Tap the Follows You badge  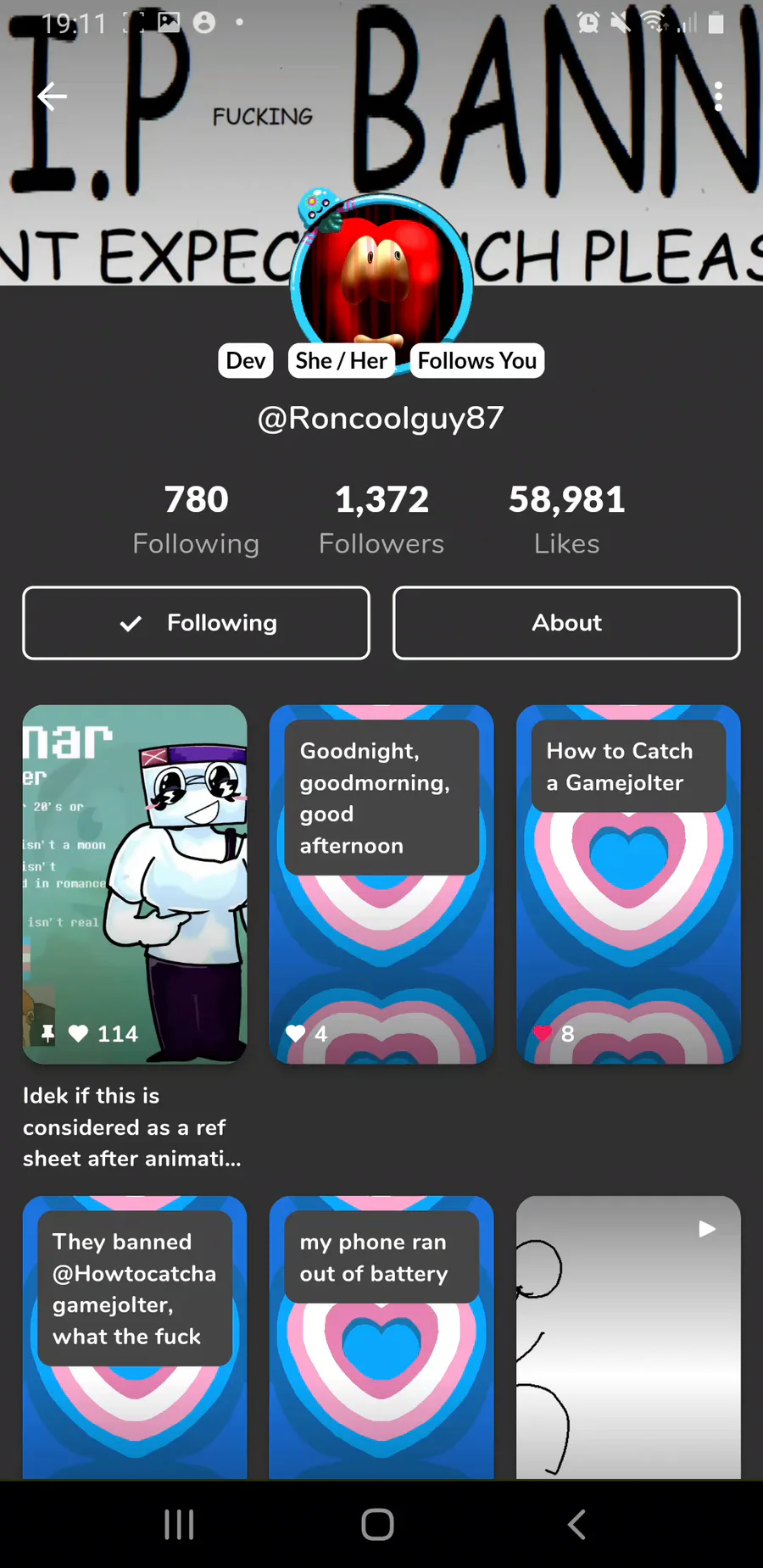[477, 360]
